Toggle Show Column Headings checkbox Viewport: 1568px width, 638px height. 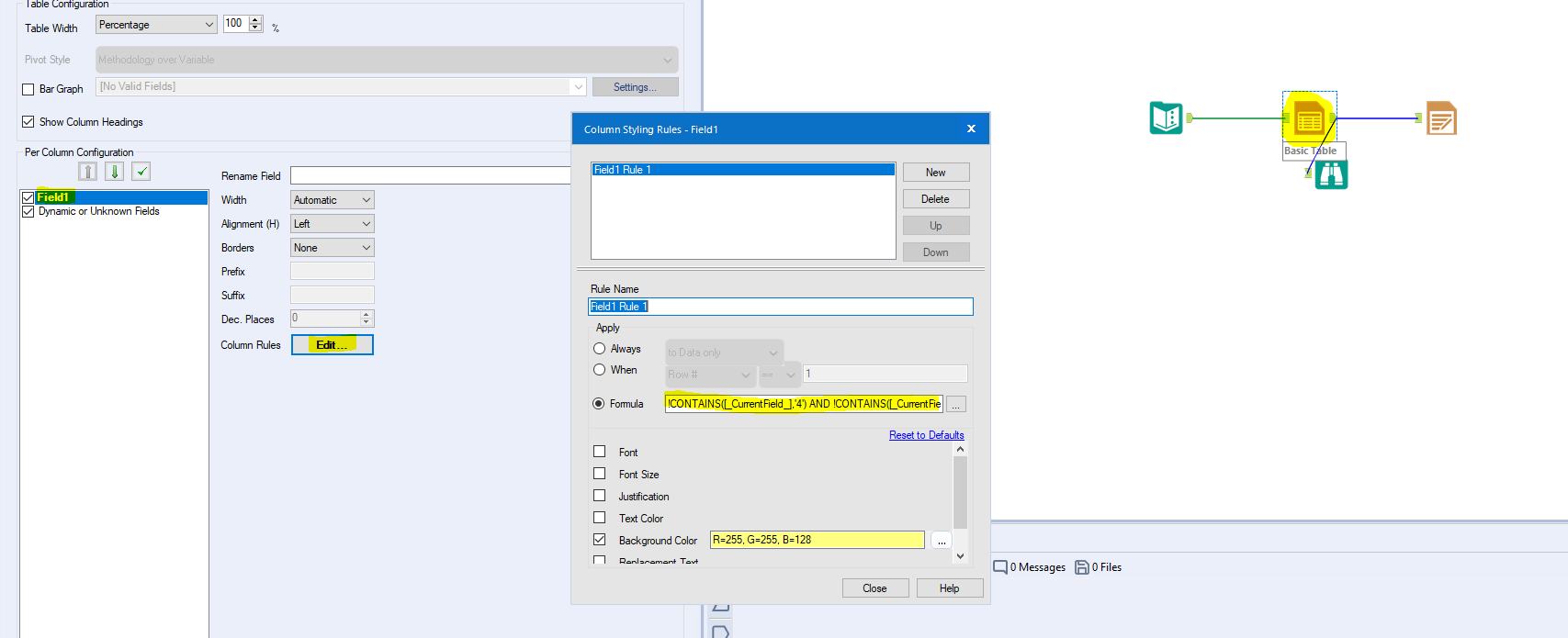click(x=28, y=121)
